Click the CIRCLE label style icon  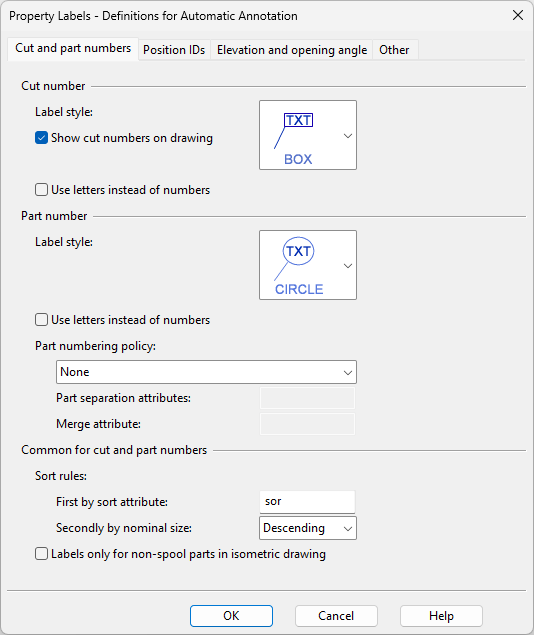pos(299,266)
